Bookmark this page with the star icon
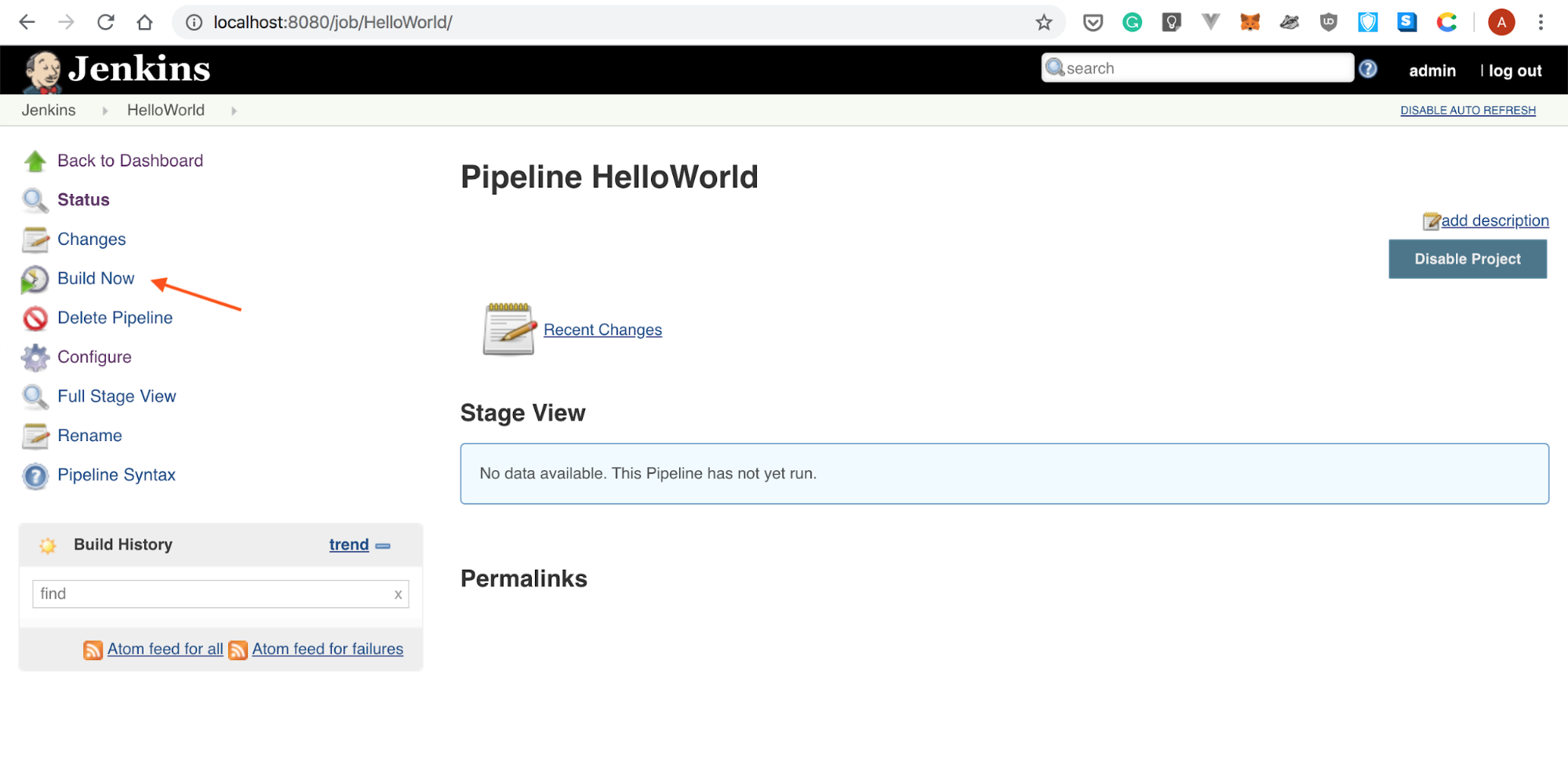1568x777 pixels. pos(1043,23)
